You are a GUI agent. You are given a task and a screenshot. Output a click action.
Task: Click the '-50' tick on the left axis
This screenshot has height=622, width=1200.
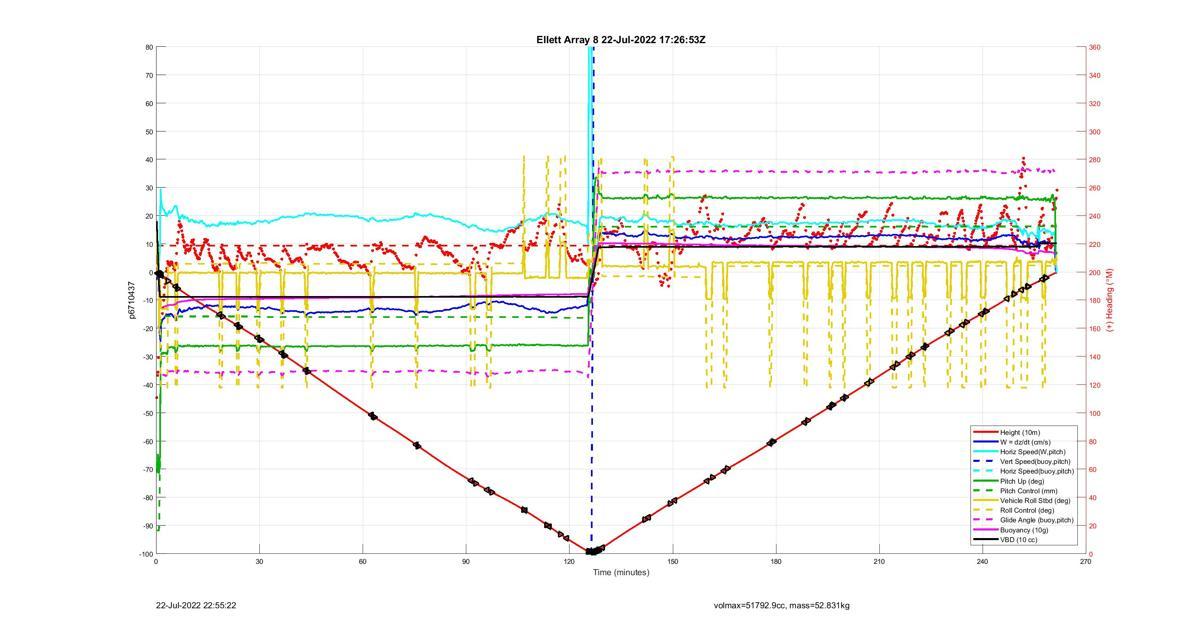pos(147,413)
